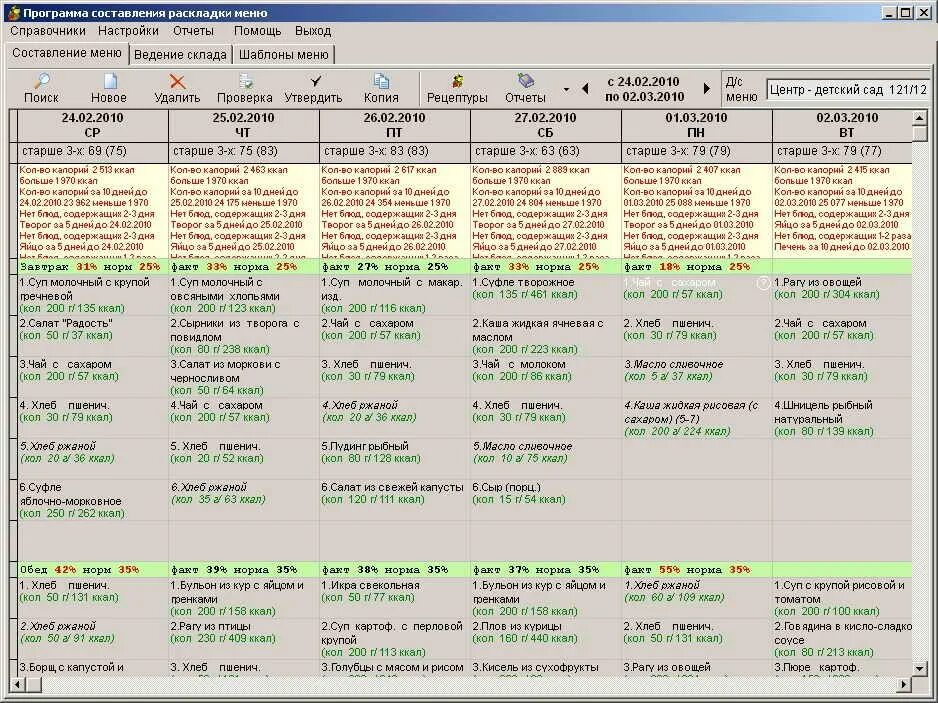Click the date range 'с 24.02.2010 по 02.03.2010'
The width and height of the screenshot is (938, 703).
(645, 89)
